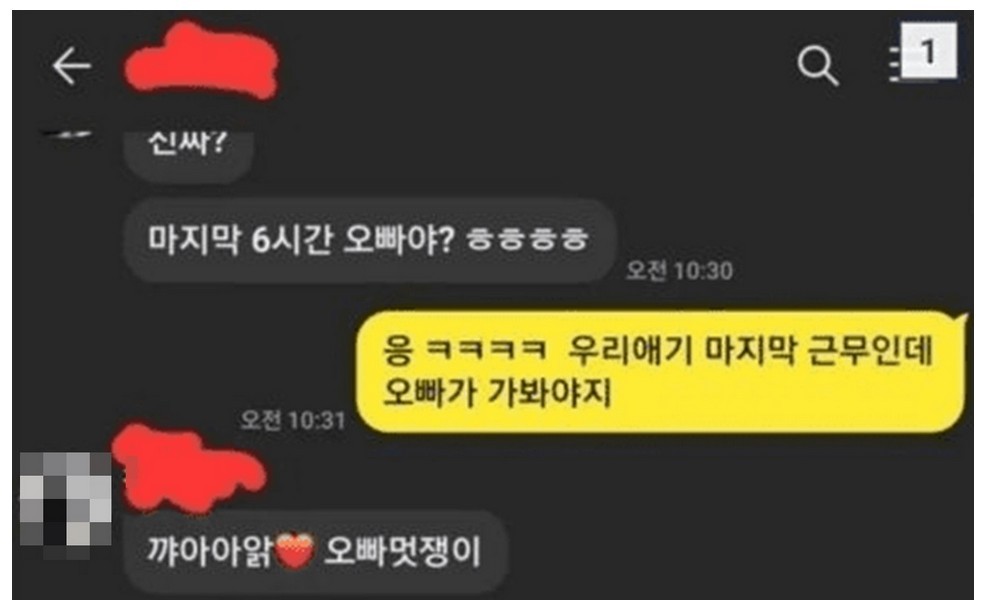This screenshot has width=999, height=600.
Task: Click the 'ㅎㅎㅎㅎ' text in the gray bubble
Action: [527, 240]
